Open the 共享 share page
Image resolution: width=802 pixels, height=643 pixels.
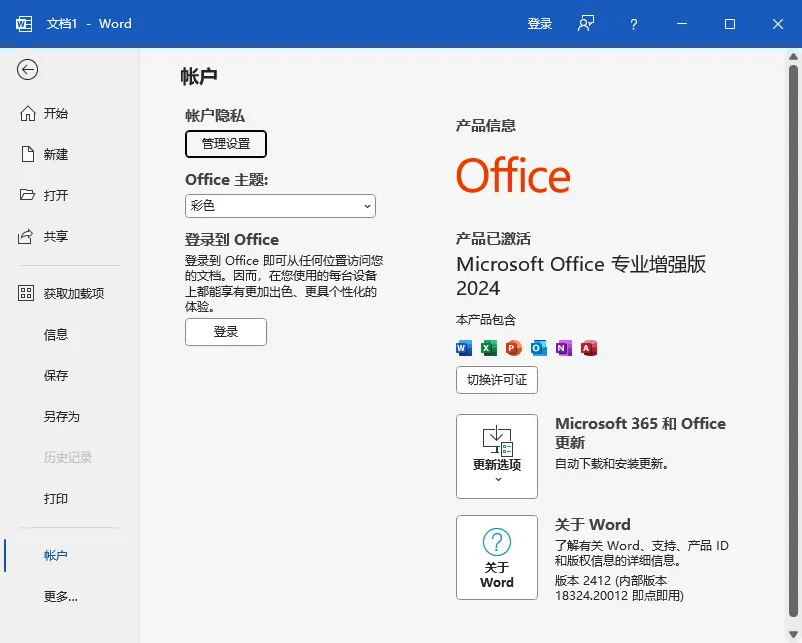pos(70,236)
